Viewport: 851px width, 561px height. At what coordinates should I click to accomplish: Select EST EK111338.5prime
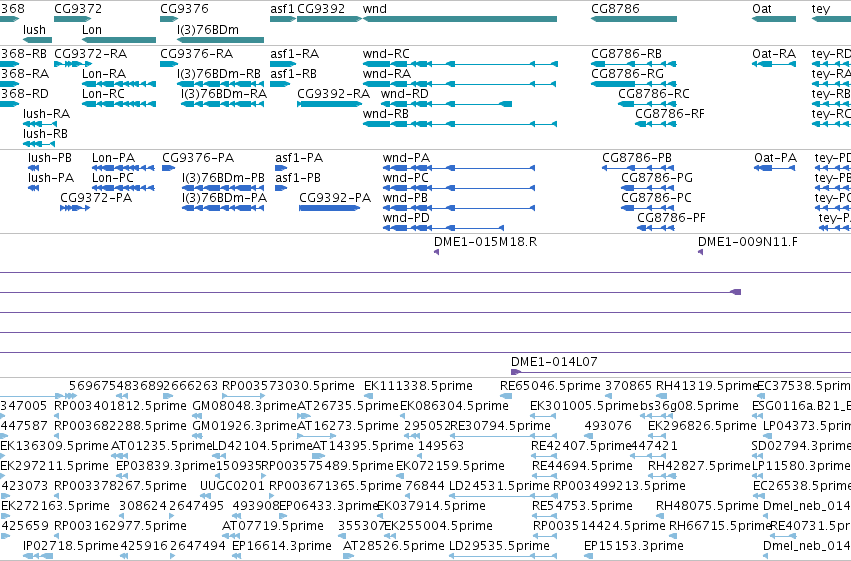[x=370, y=396]
